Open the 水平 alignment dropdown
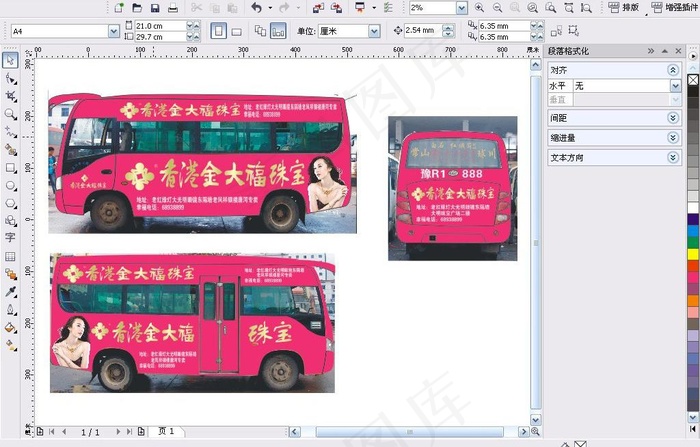Screen dimensions: 700x447 point(675,86)
